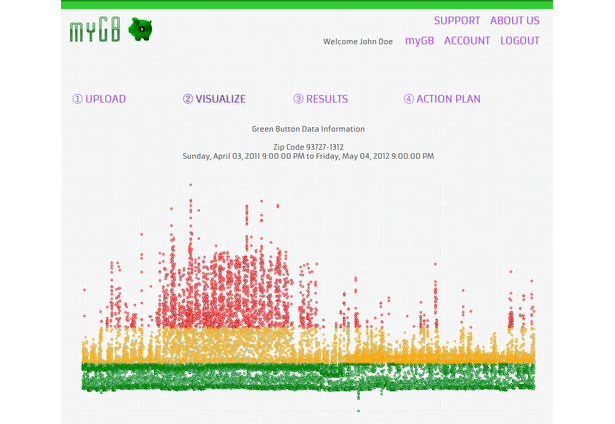
Task: Select step 1 UPLOAD tab
Action: point(99,99)
